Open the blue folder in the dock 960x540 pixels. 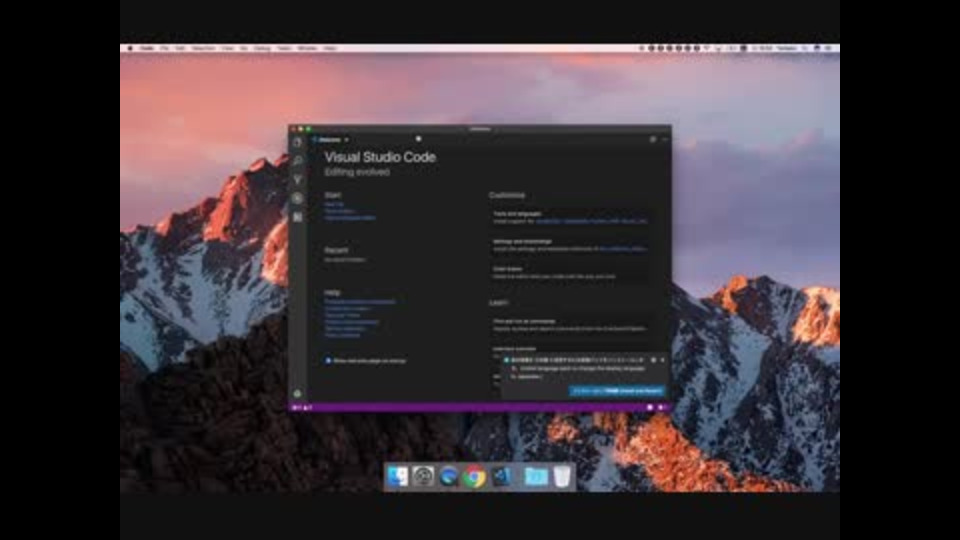536,476
